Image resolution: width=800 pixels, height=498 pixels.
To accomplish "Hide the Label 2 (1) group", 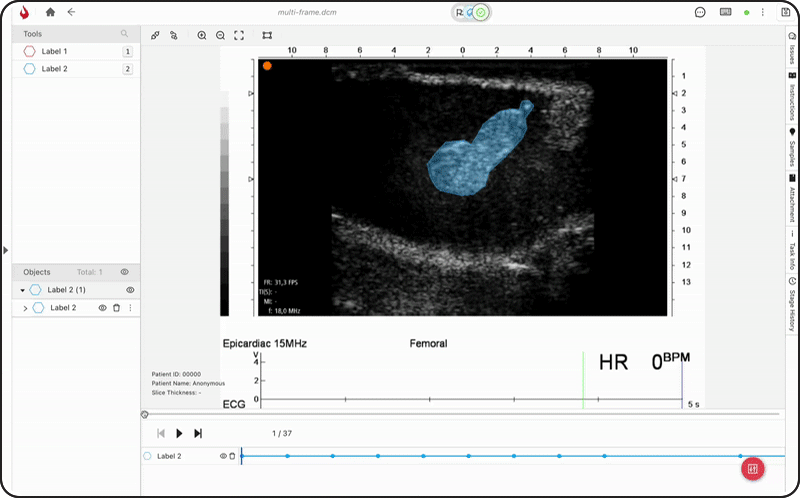I will pyautogui.click(x=130, y=290).
